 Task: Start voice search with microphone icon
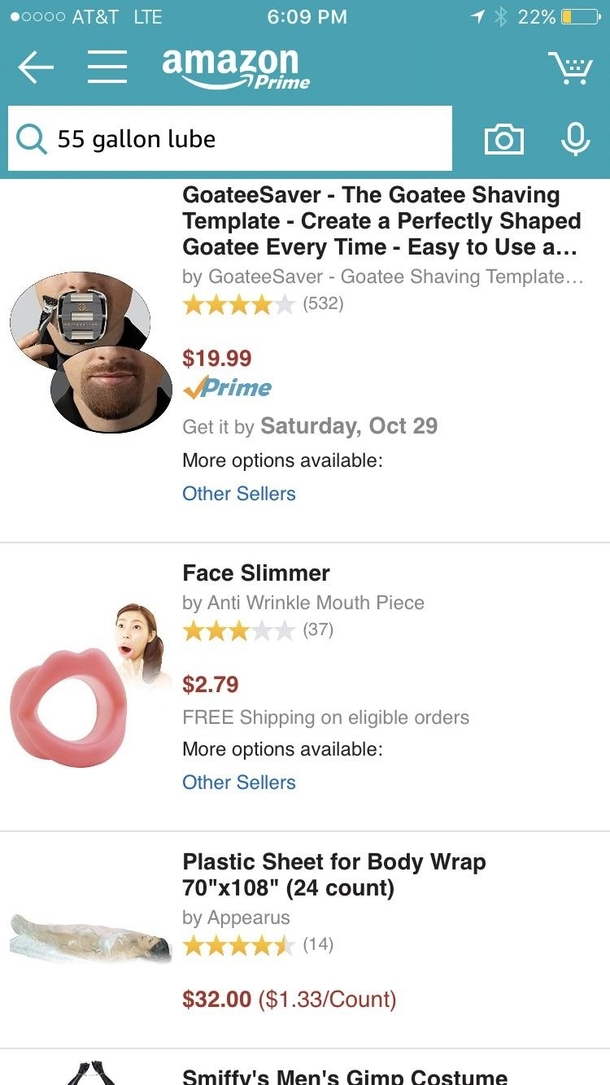pyautogui.click(x=575, y=139)
